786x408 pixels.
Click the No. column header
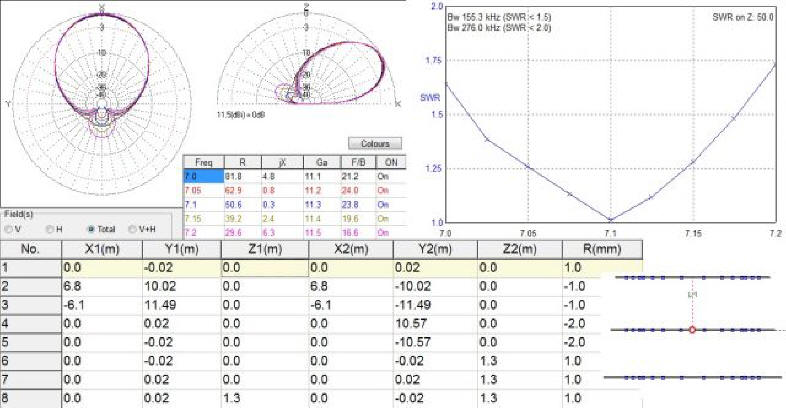click(x=31, y=249)
